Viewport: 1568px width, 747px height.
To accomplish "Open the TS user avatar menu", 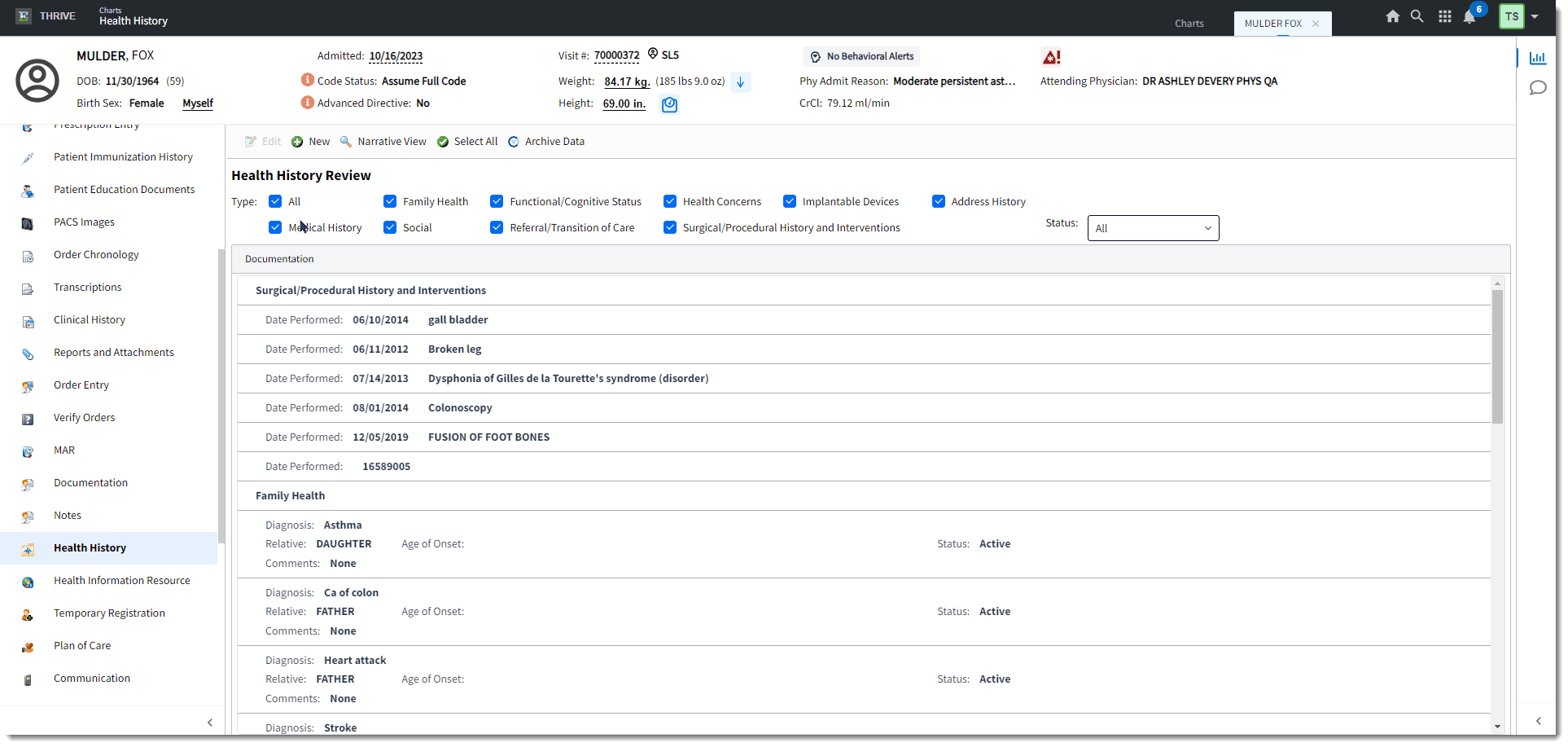I will (x=1512, y=16).
